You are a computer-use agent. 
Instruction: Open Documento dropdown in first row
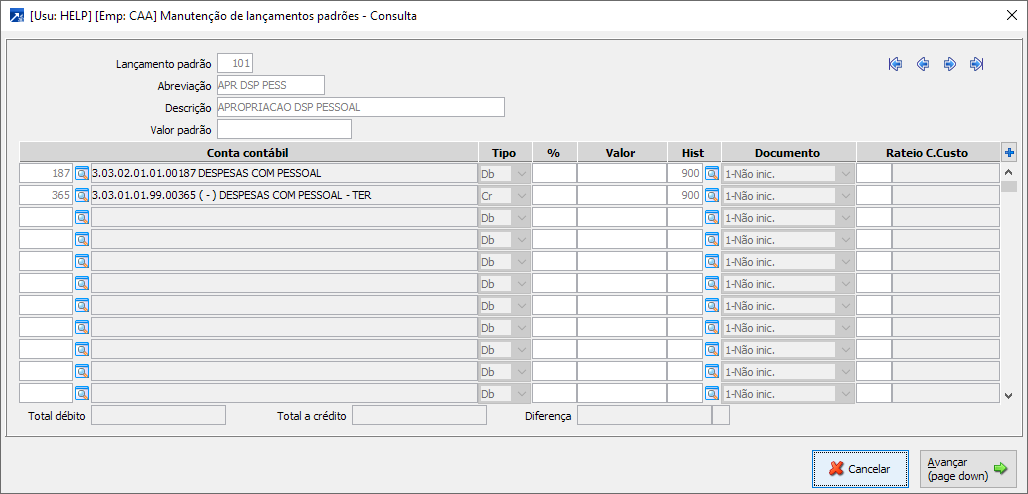846,173
